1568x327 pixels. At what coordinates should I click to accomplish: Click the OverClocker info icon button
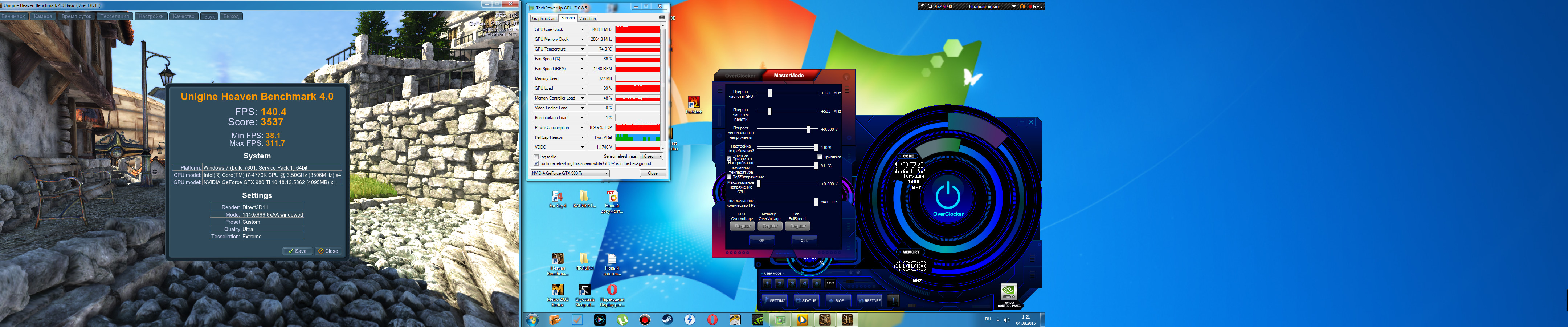(x=893, y=300)
